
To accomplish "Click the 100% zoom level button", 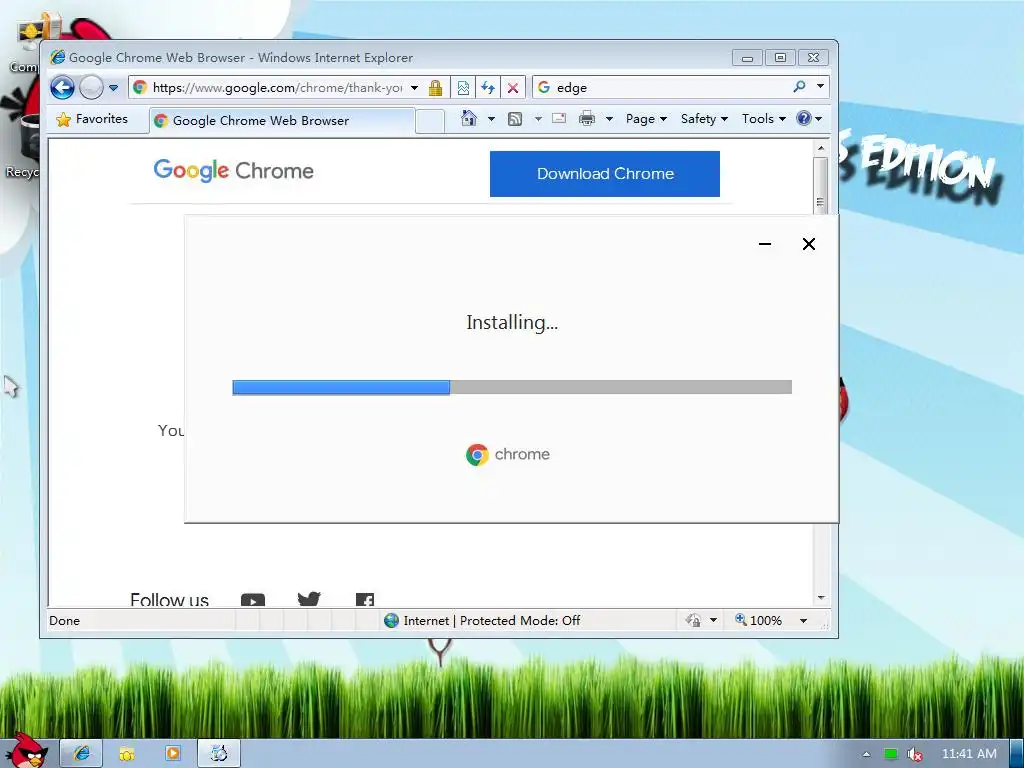I will (x=758, y=620).
